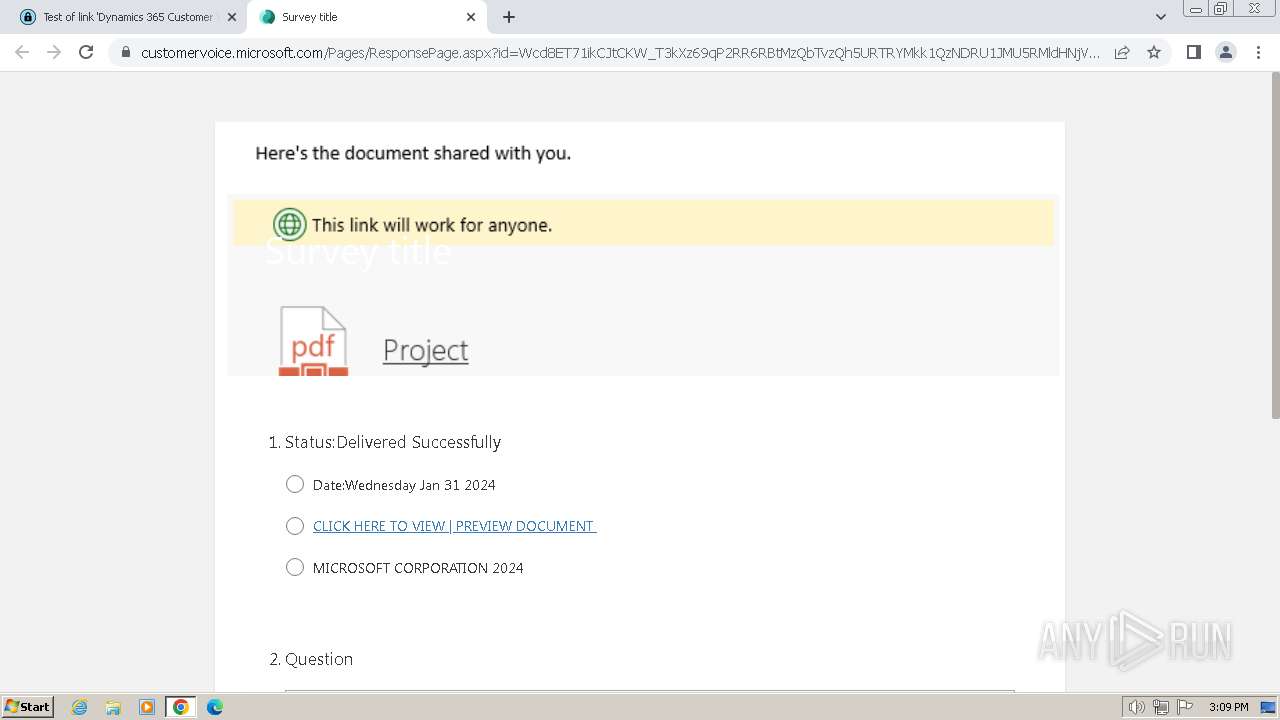Viewport: 1280px width, 720px height.
Task: Click 'Here's the document shared with you.' text
Action: pyautogui.click(x=413, y=153)
